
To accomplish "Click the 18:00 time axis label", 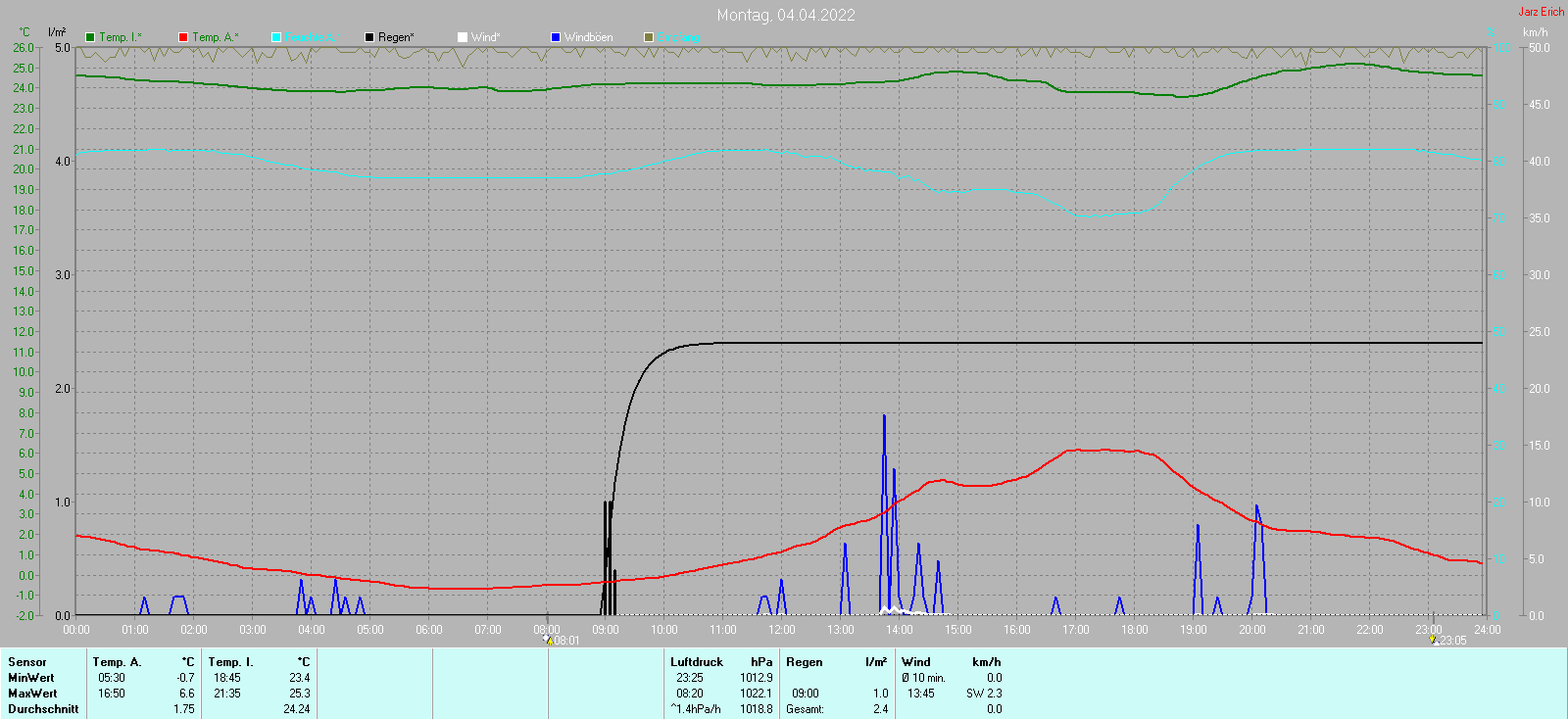I will pyautogui.click(x=1134, y=630).
